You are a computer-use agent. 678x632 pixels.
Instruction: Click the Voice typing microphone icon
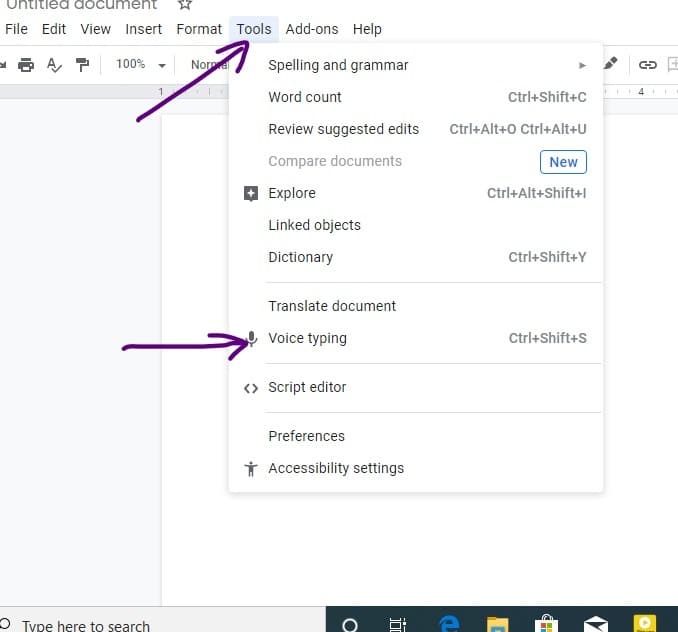[x=252, y=339]
